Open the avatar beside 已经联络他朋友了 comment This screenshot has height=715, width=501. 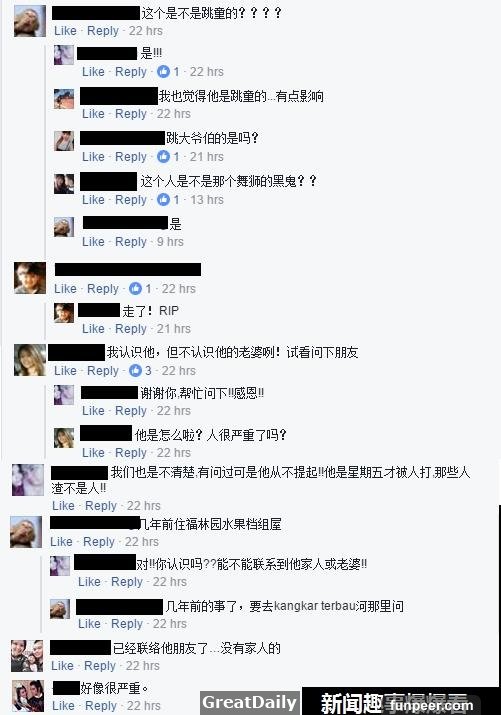tap(27, 656)
